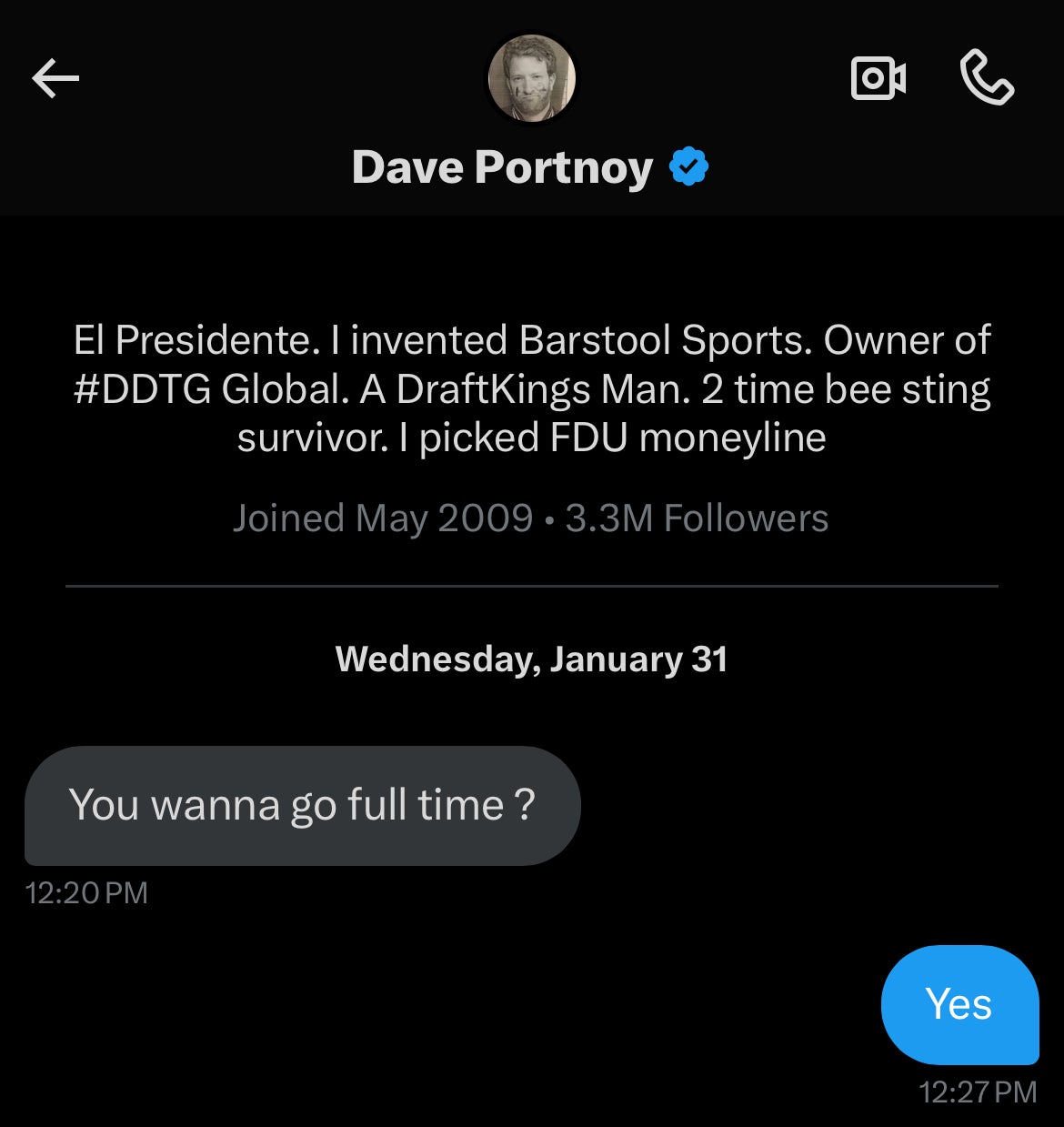1064x1127 pixels.
Task: Go back using the left arrow
Action: [55, 79]
